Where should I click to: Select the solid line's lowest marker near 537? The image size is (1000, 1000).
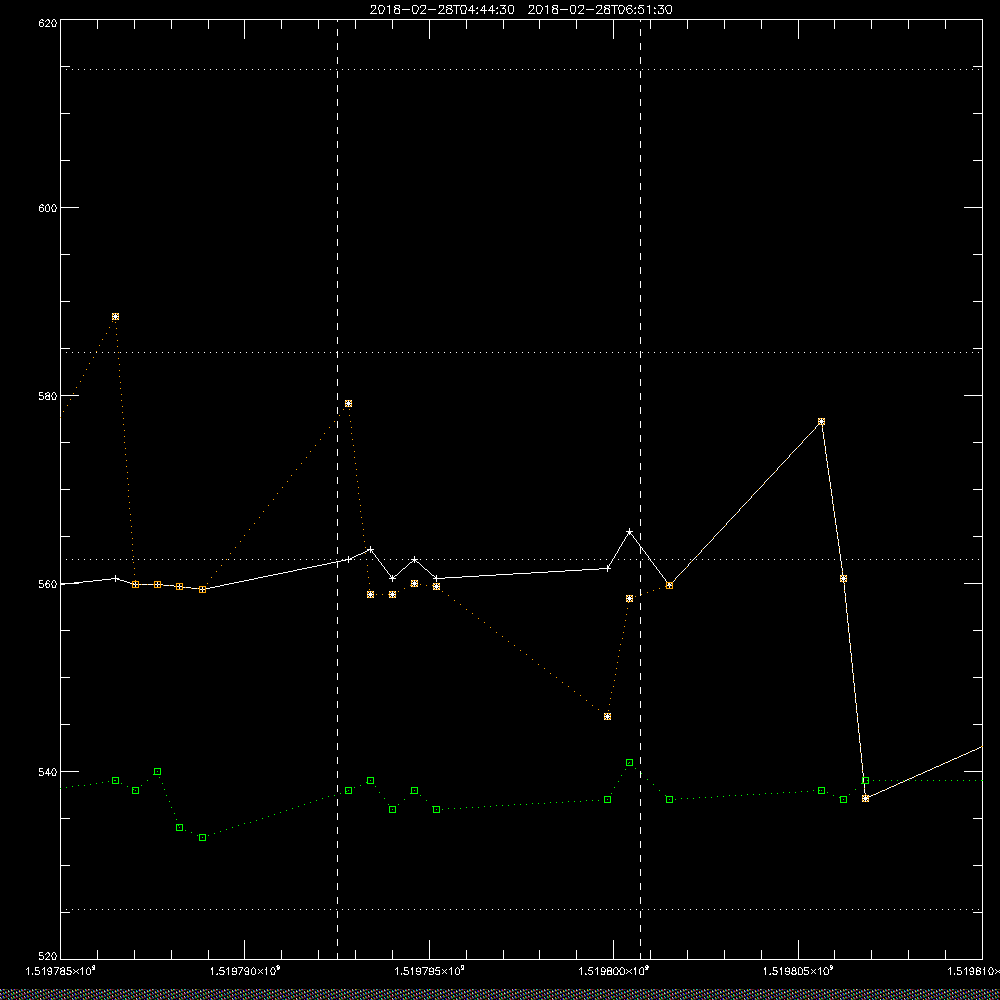[865, 798]
